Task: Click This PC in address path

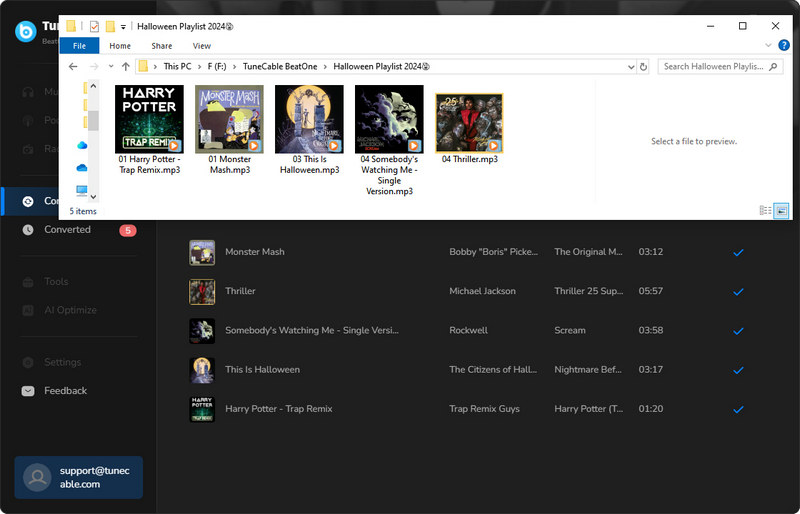Action: click(178, 66)
